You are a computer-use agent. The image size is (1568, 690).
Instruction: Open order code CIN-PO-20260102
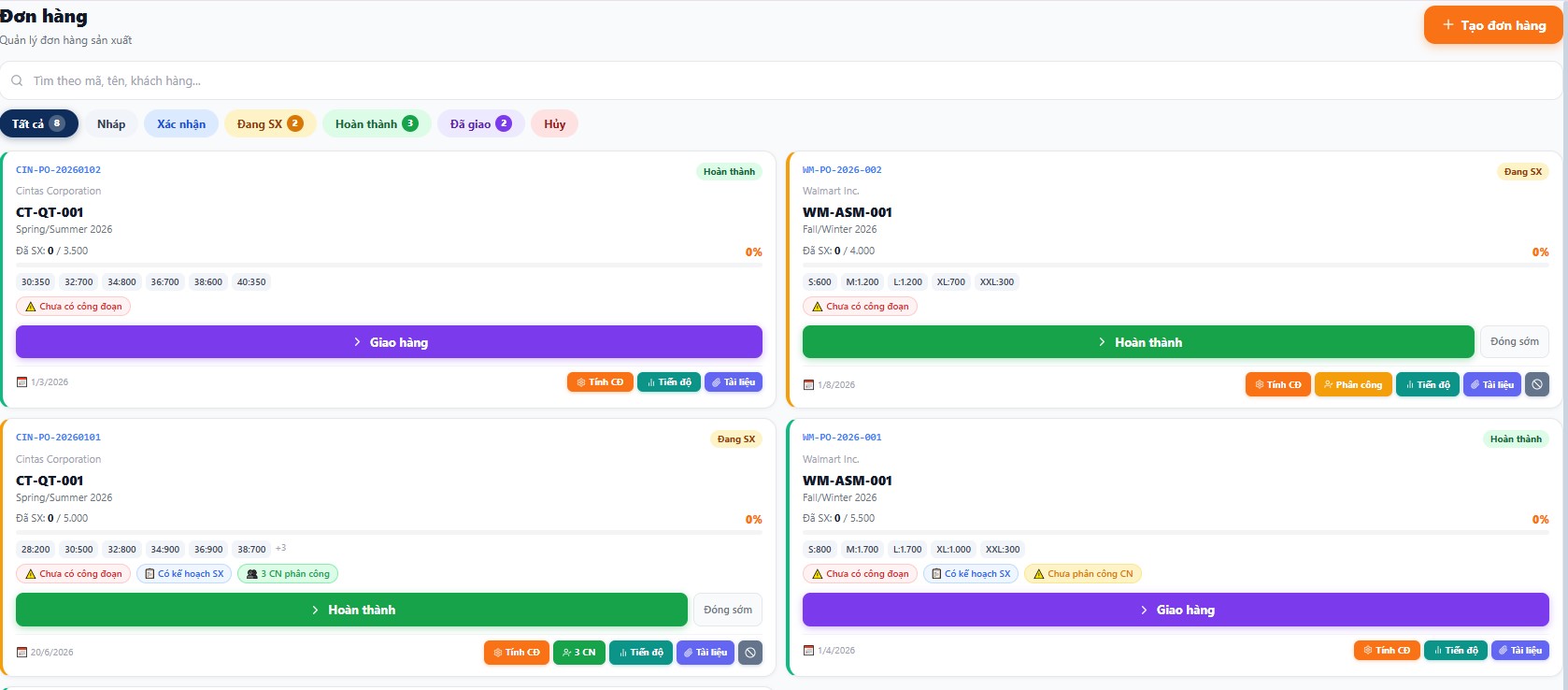[x=58, y=170]
